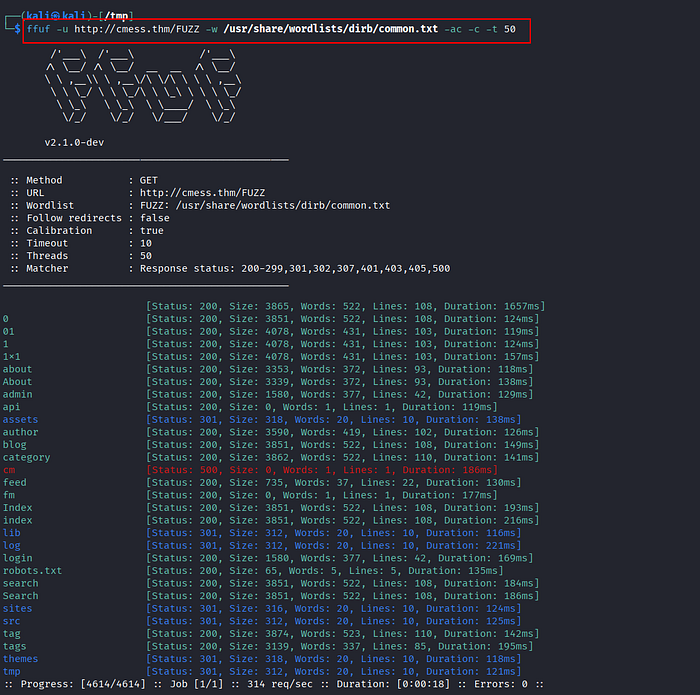This screenshot has height=695, width=700.
Task: Click the result entry 'fm'
Action: coord(9,495)
